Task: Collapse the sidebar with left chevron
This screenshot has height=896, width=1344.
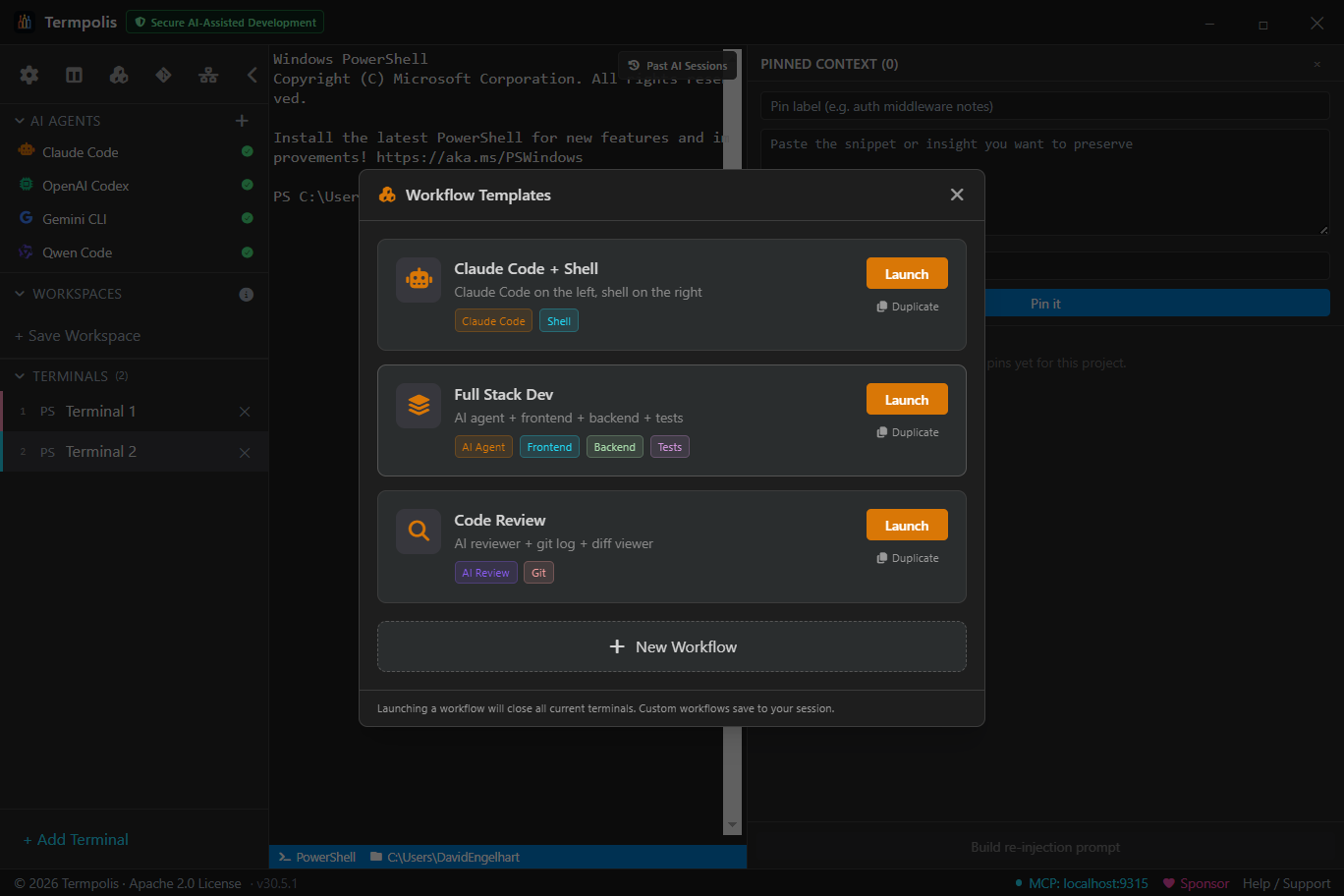Action: click(x=252, y=75)
